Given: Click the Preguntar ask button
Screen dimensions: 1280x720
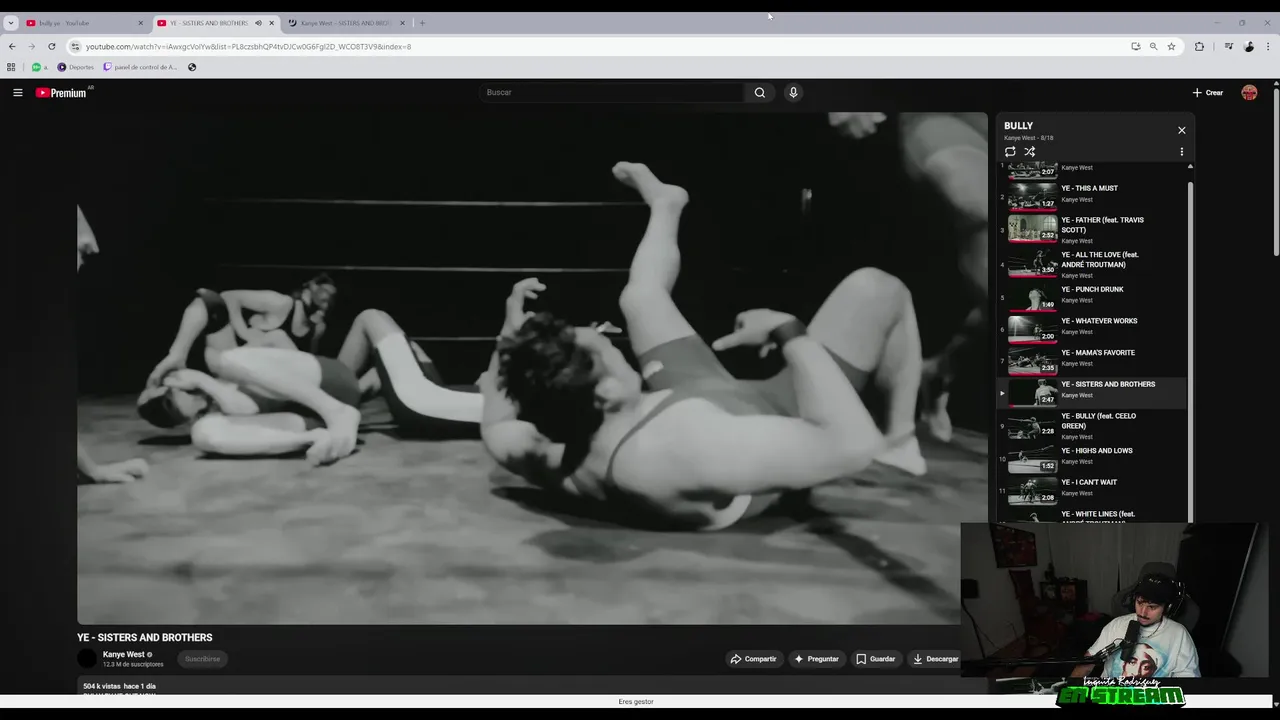Looking at the screenshot, I should [x=816, y=659].
